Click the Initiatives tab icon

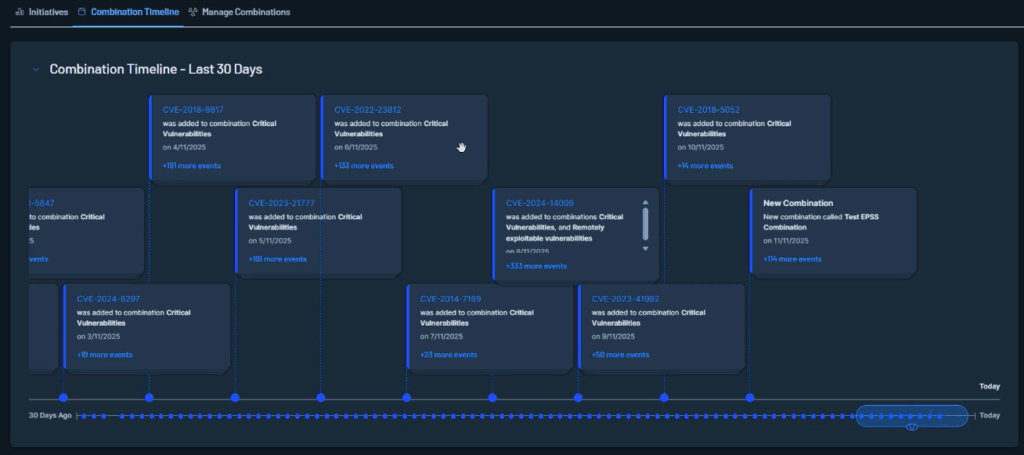pos(20,12)
